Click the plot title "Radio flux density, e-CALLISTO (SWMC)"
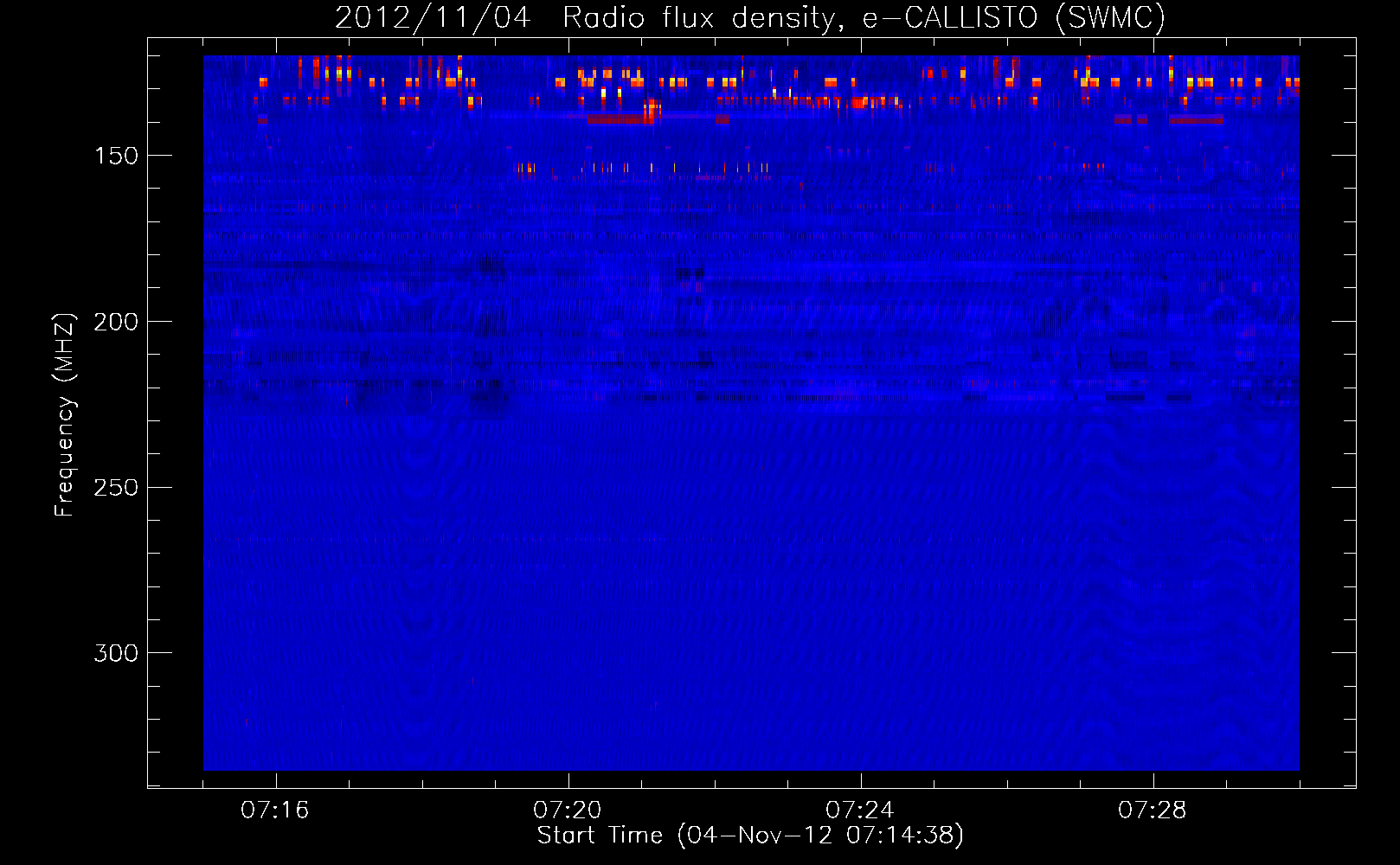Screen dimensions: 1400x865 click(864, 17)
